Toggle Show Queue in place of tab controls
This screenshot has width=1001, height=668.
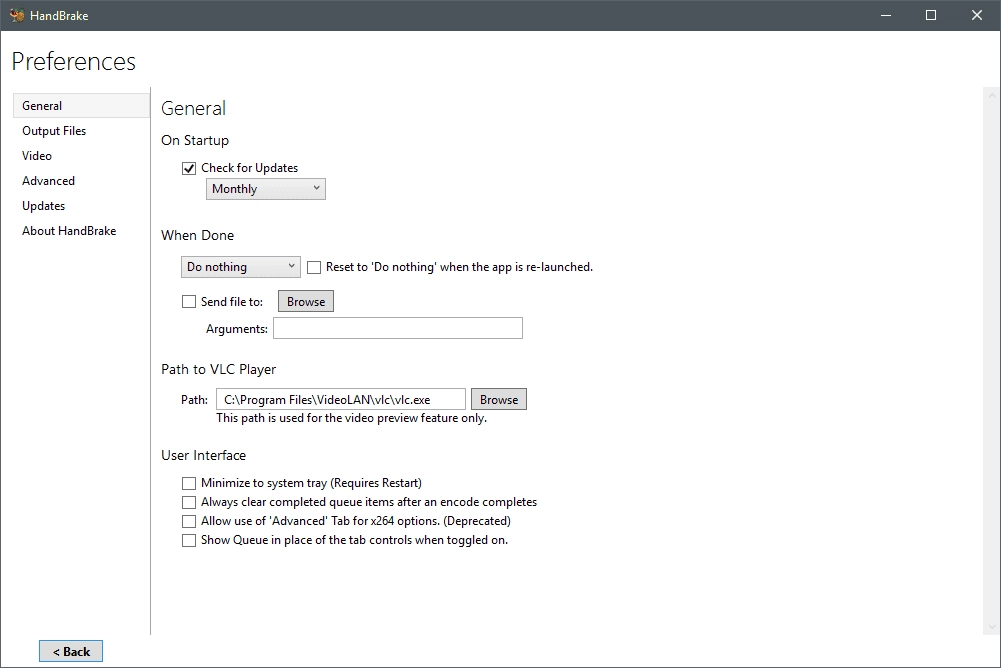click(x=189, y=540)
